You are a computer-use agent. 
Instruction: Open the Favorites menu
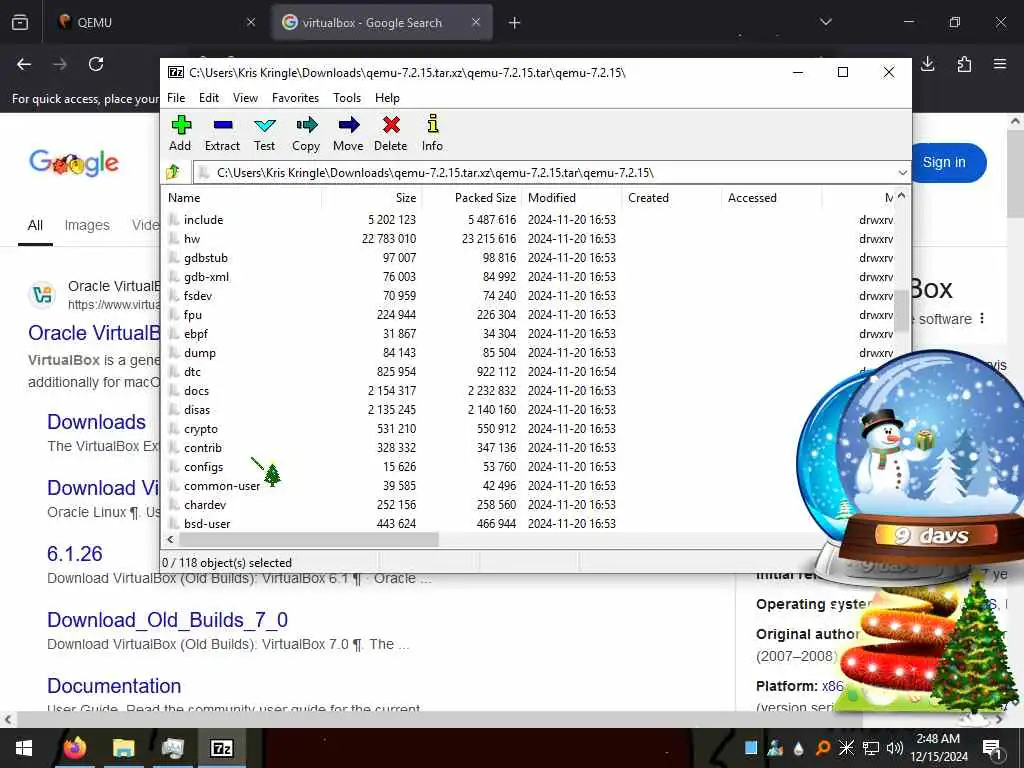(295, 98)
